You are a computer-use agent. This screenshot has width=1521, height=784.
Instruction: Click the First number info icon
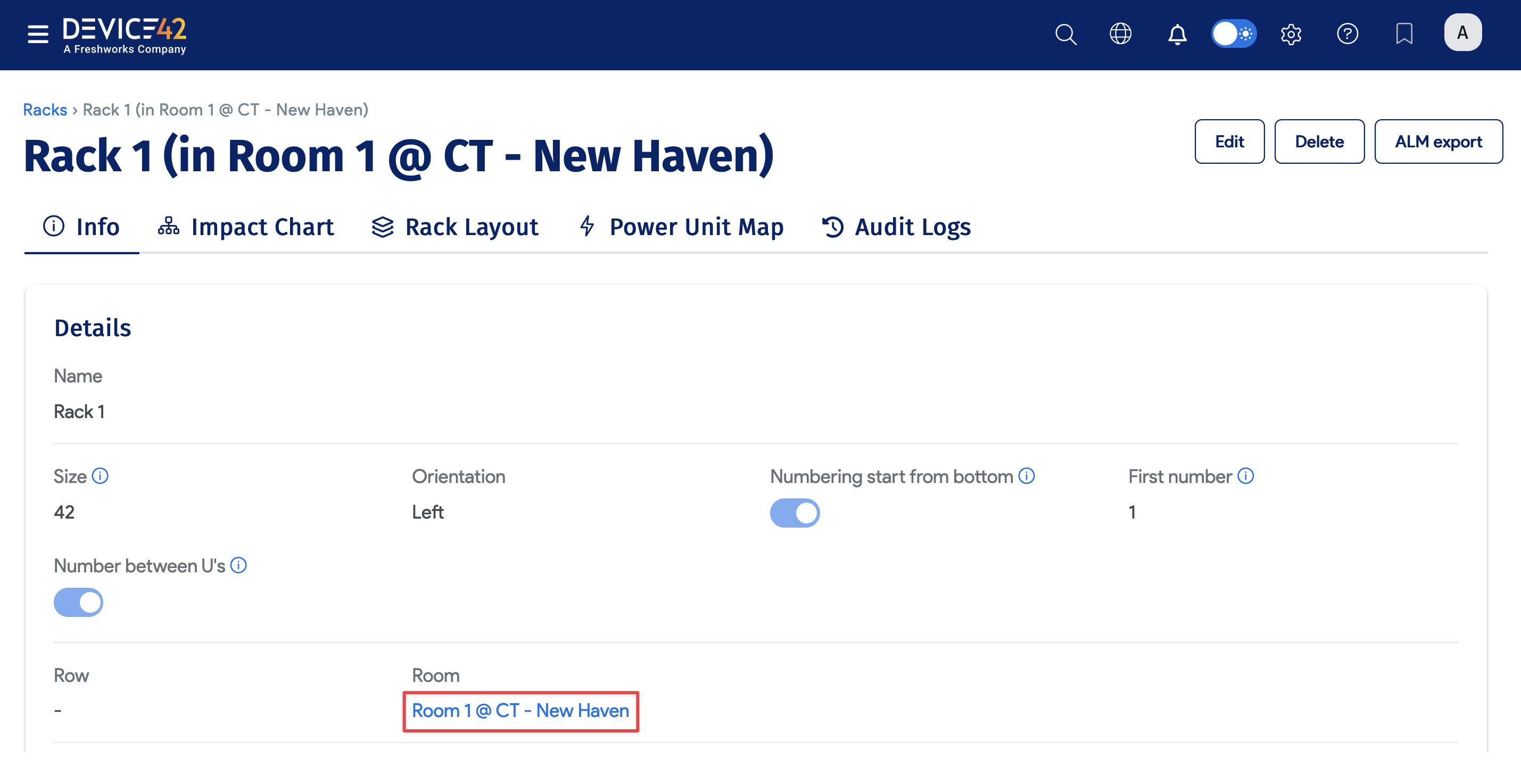click(1245, 476)
